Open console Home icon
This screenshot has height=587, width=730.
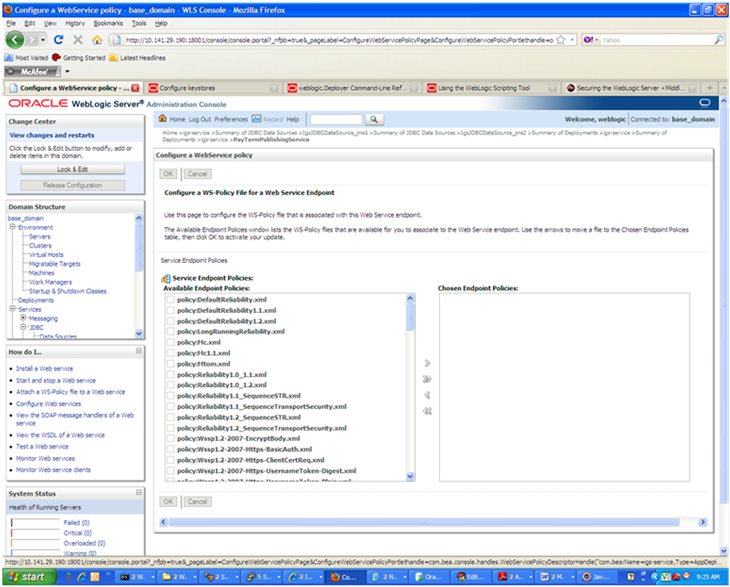point(162,119)
